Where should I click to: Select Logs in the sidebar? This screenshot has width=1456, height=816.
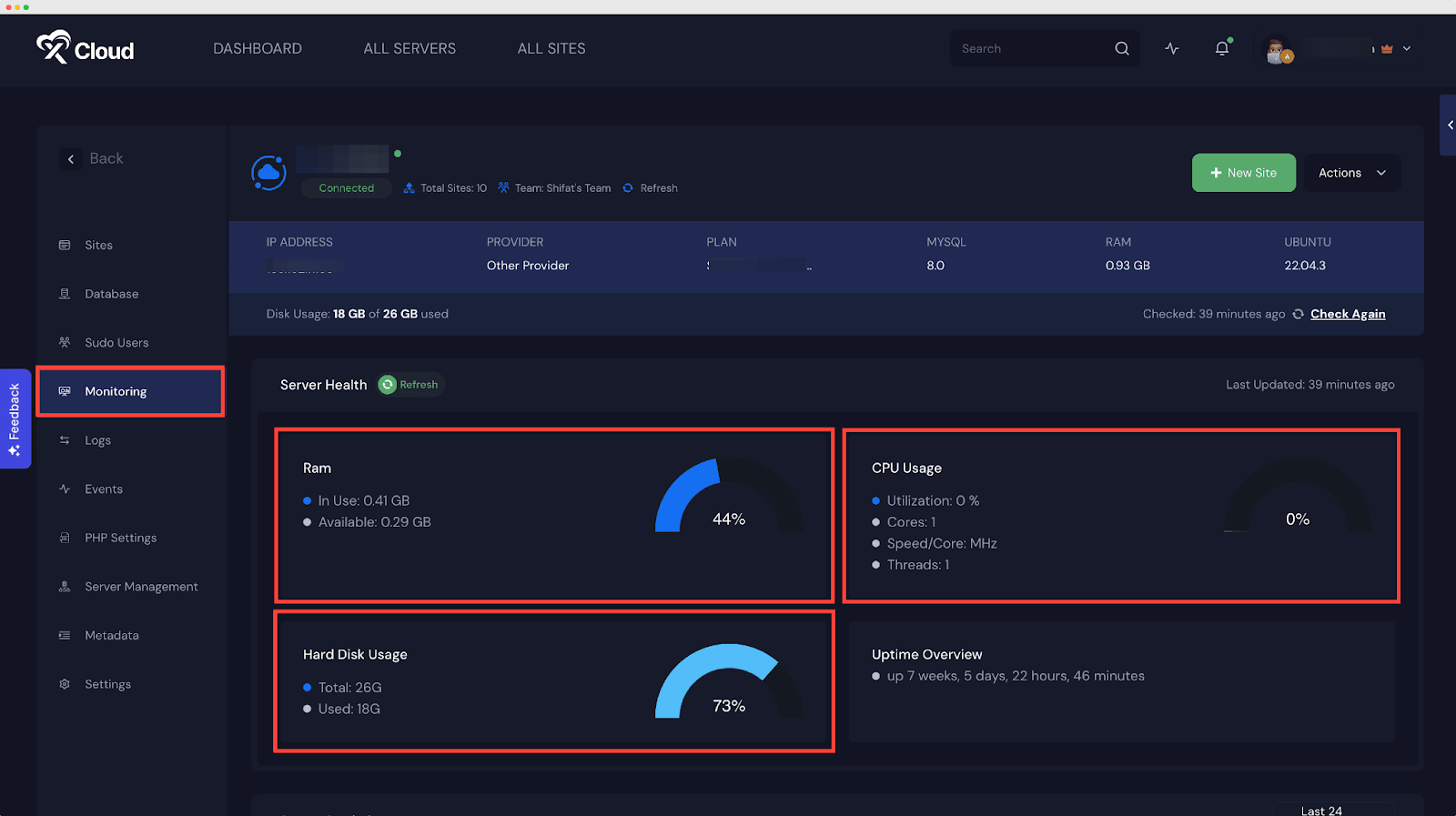coord(97,440)
